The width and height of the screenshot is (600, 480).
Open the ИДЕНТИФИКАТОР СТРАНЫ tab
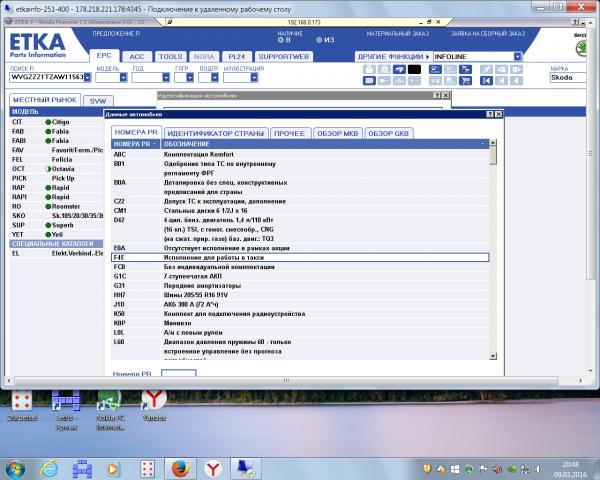pyautogui.click(x=216, y=133)
